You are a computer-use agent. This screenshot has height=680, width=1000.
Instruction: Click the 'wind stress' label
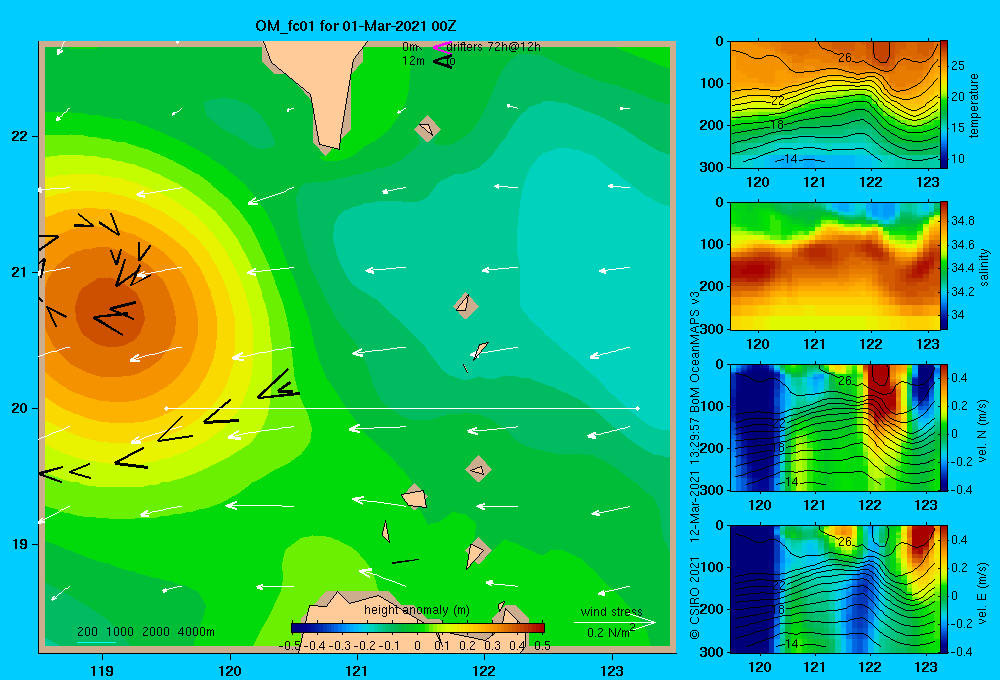coord(612,612)
